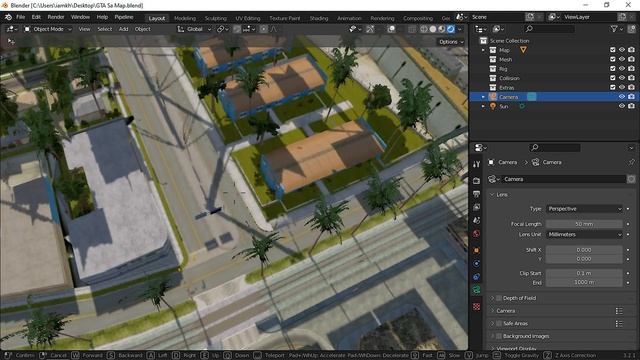Open the viewport View menu
This screenshot has width=640, height=360.
[84, 29]
